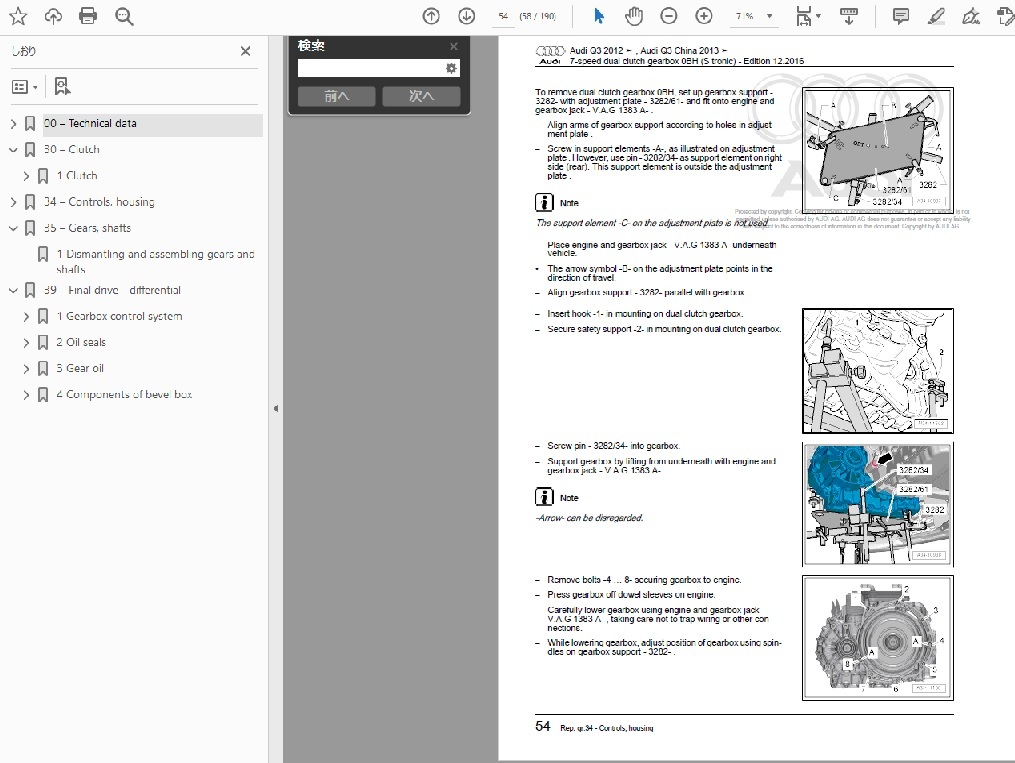Open the 2 Oil seals bookmark
This screenshot has height=763, width=1015.
point(81,342)
